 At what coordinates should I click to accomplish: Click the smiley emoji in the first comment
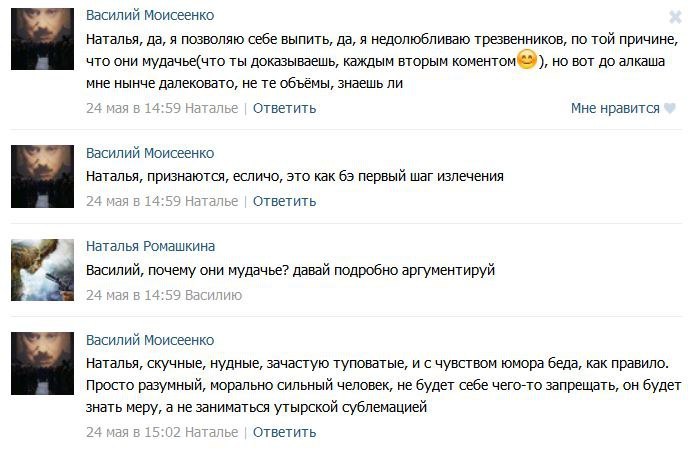(x=526, y=62)
